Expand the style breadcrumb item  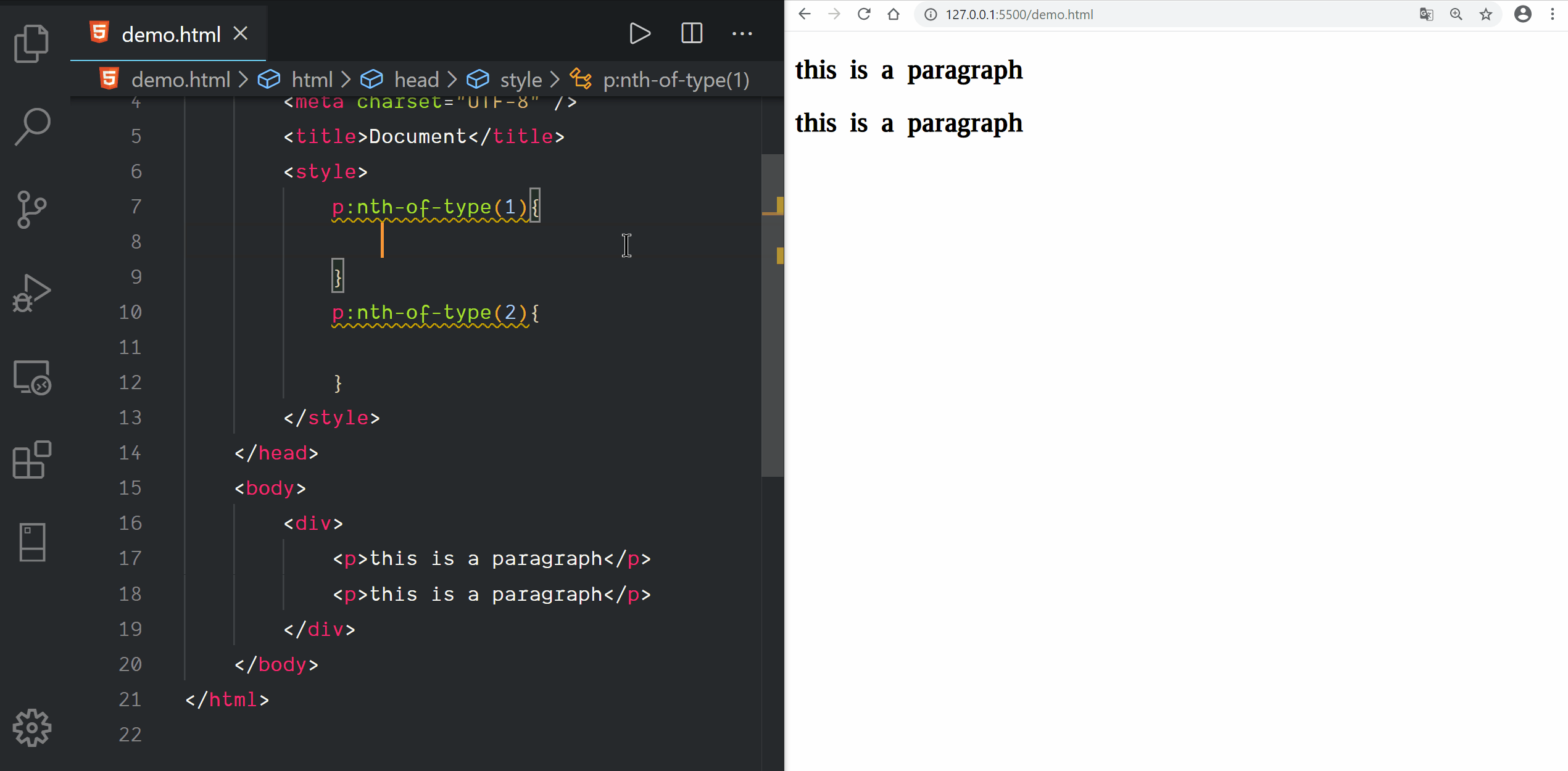point(520,80)
